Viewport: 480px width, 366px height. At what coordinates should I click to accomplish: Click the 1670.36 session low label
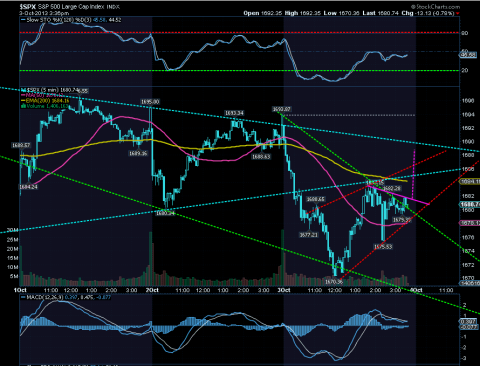point(334,282)
